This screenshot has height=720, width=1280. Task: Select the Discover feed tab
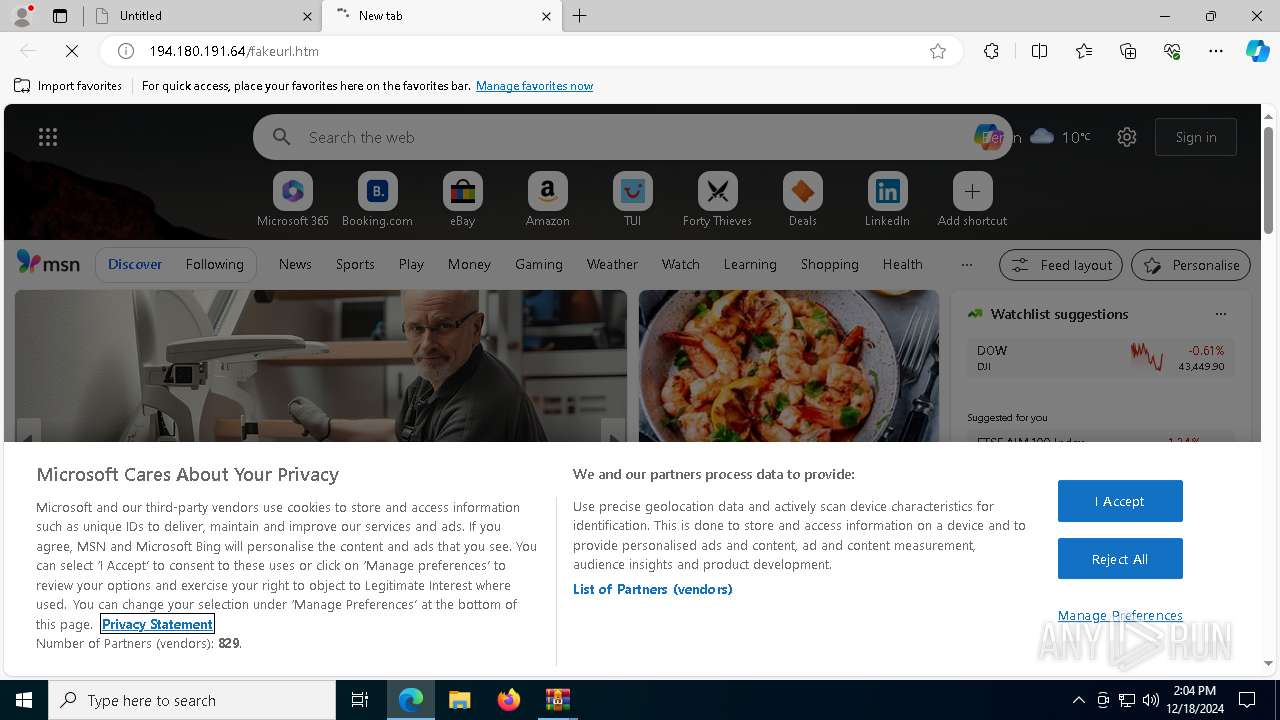click(x=135, y=264)
